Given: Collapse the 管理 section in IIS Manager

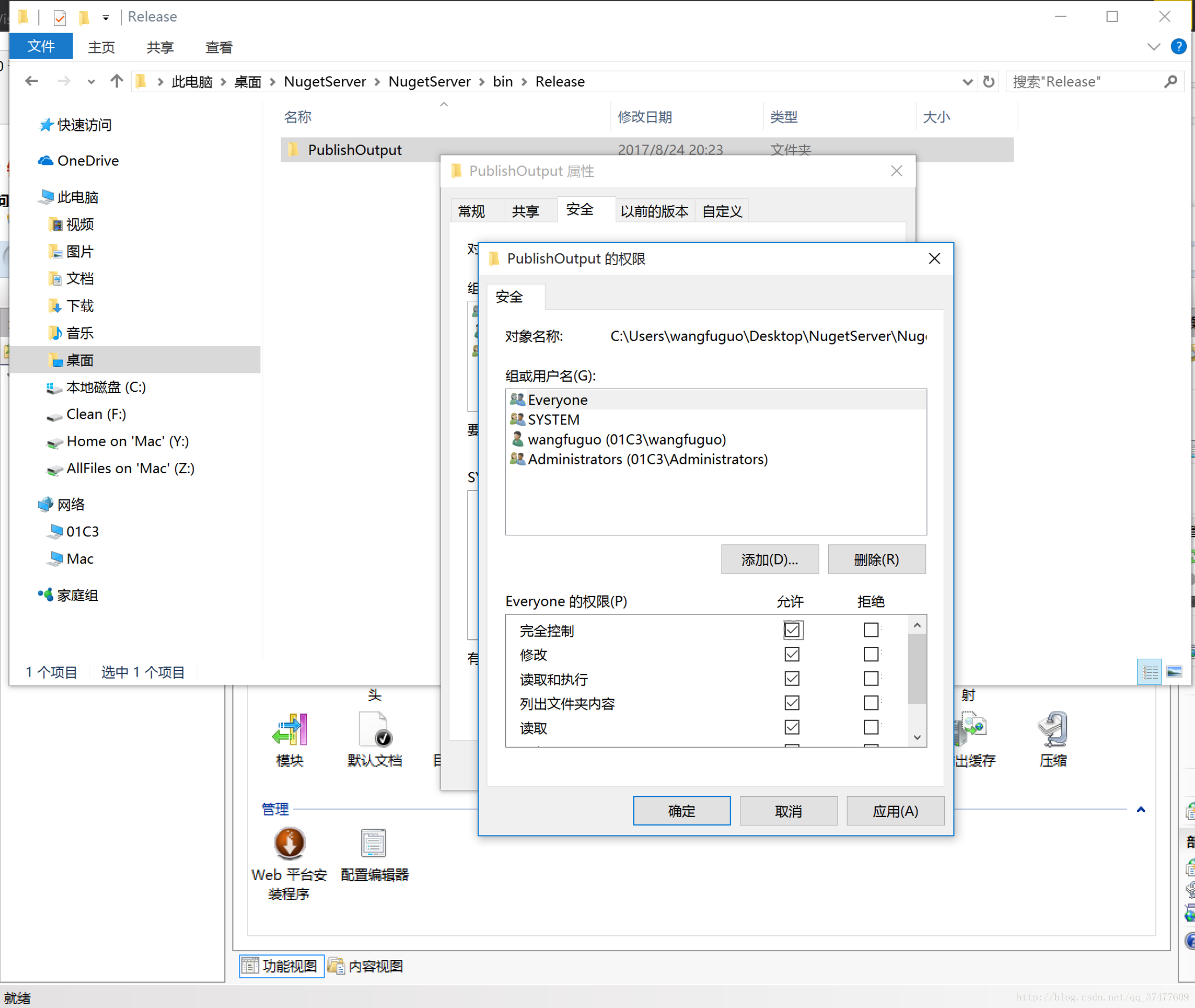Looking at the screenshot, I should pyautogui.click(x=1141, y=809).
